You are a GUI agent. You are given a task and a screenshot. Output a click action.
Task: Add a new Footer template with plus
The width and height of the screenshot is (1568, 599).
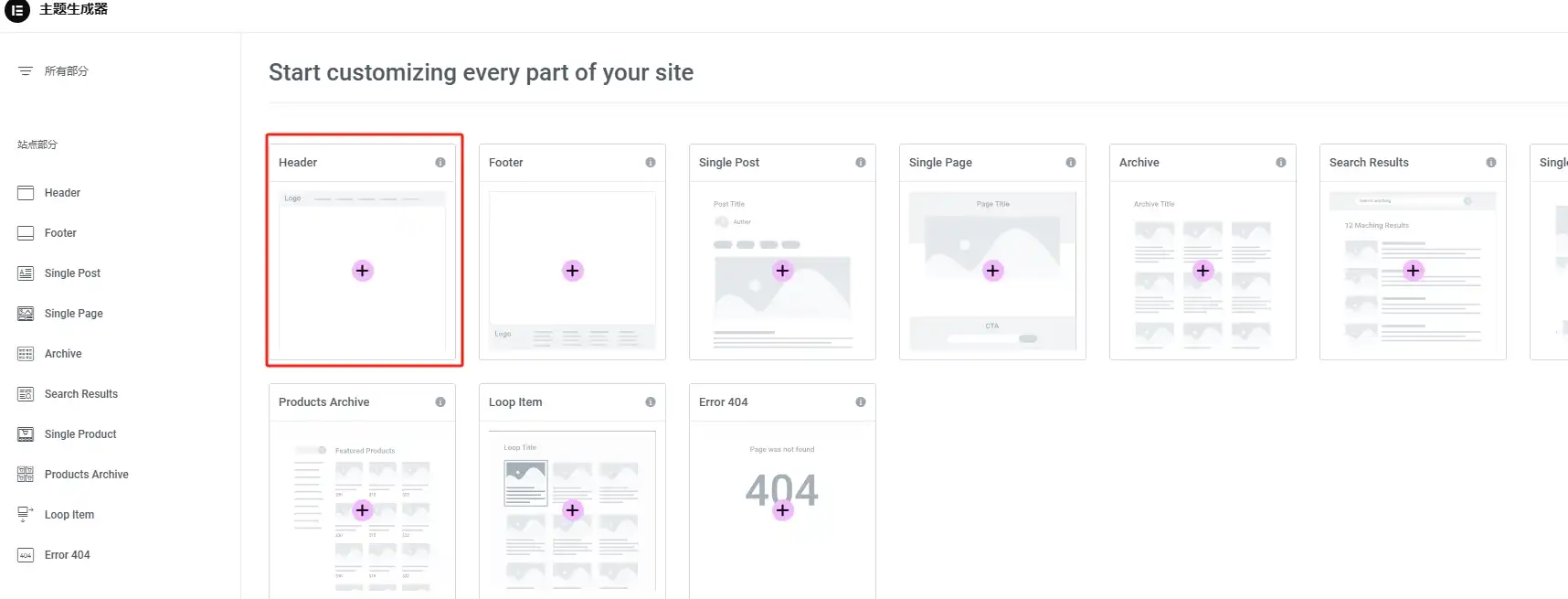(573, 271)
